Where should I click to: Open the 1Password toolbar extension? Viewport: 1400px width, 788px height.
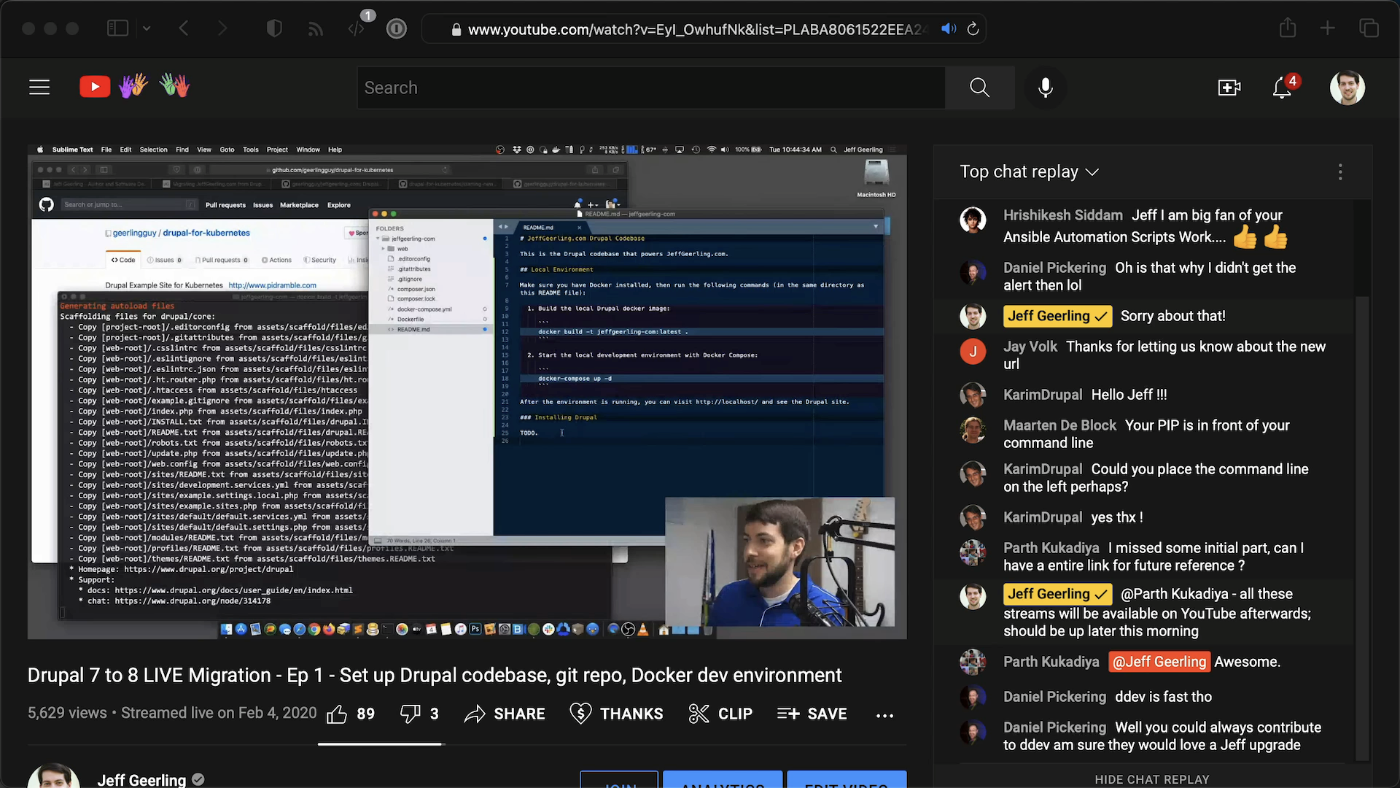[x=396, y=29]
